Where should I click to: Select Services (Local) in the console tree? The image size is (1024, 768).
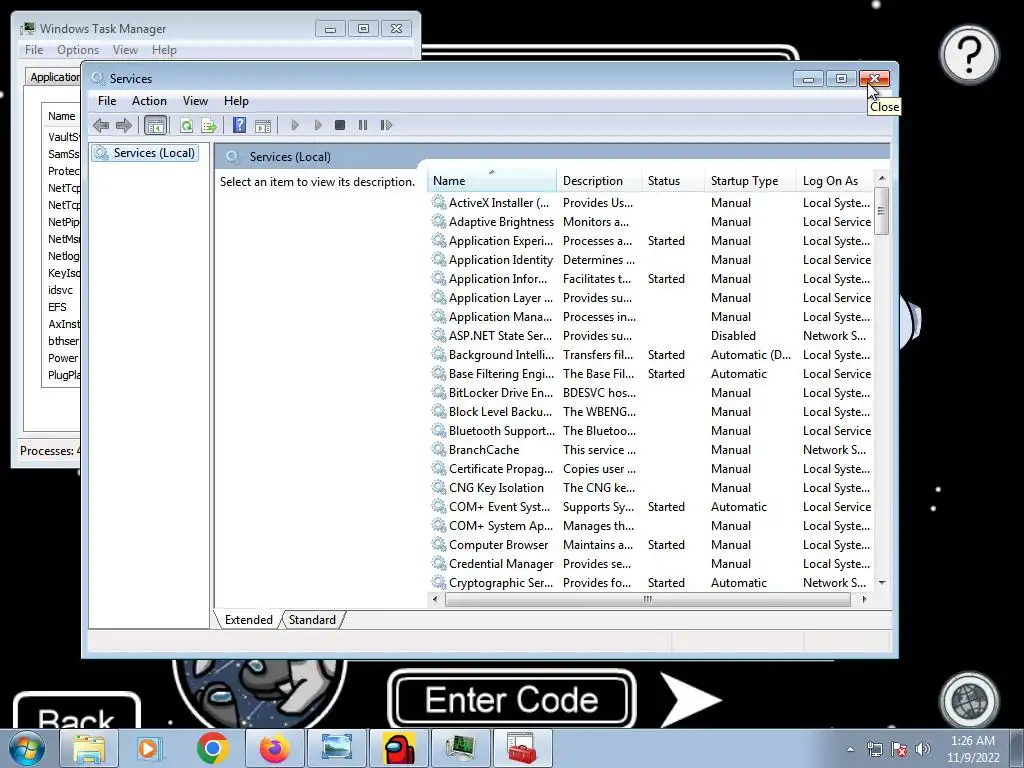pos(145,153)
